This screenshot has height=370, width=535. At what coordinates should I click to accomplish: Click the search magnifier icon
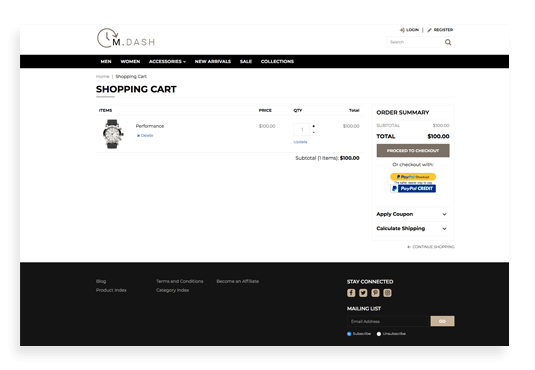click(x=448, y=42)
